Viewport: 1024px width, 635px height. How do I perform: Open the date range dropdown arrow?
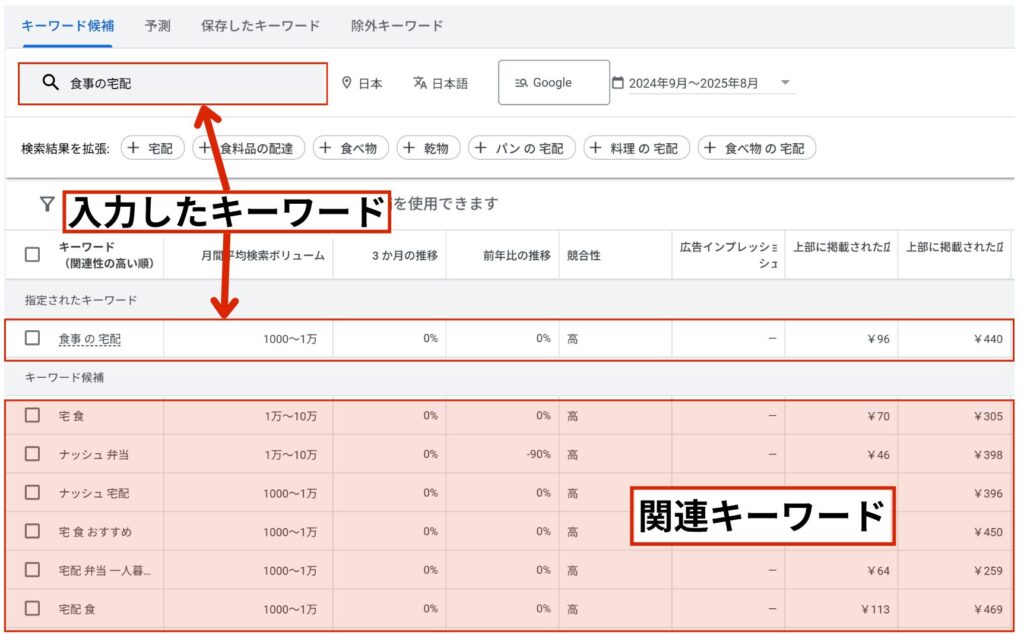click(785, 83)
